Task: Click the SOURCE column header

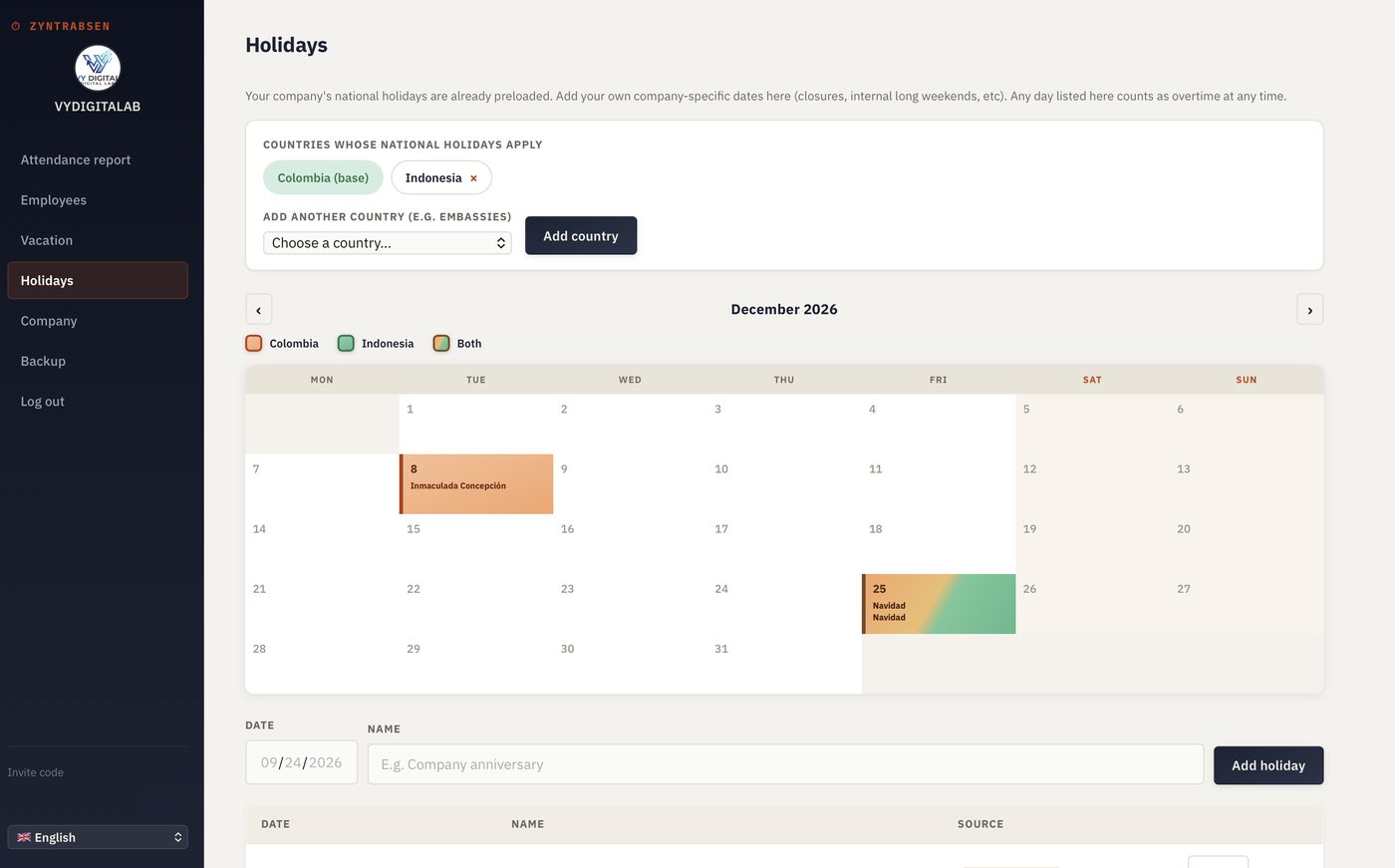Action: click(980, 824)
